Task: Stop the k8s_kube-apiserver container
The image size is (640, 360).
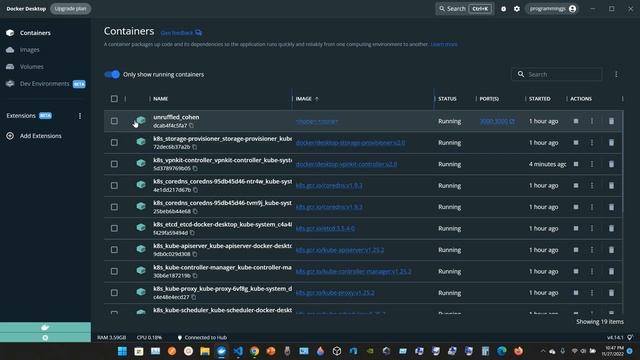Action: point(576,250)
